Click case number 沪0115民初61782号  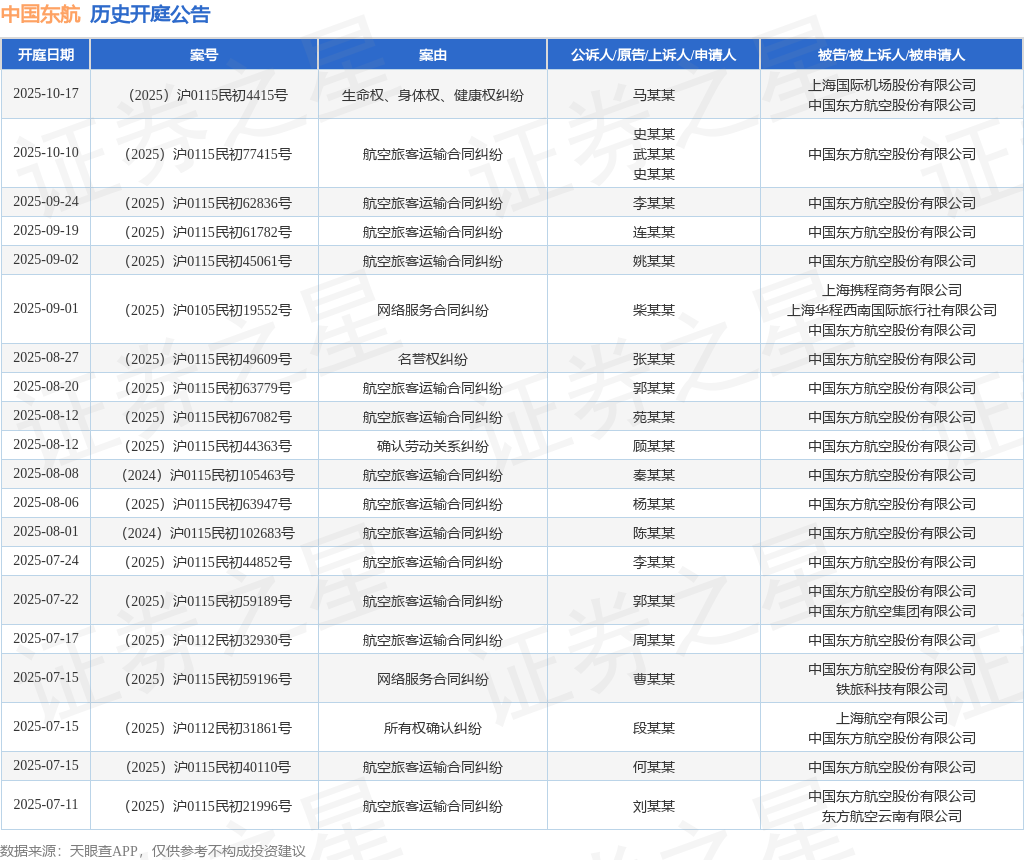[x=208, y=232]
